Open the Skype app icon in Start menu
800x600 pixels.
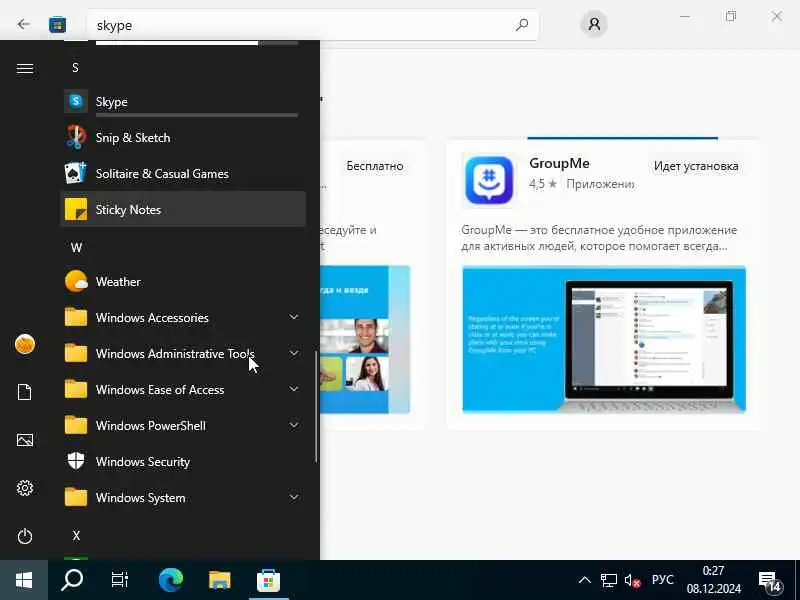tap(76, 102)
